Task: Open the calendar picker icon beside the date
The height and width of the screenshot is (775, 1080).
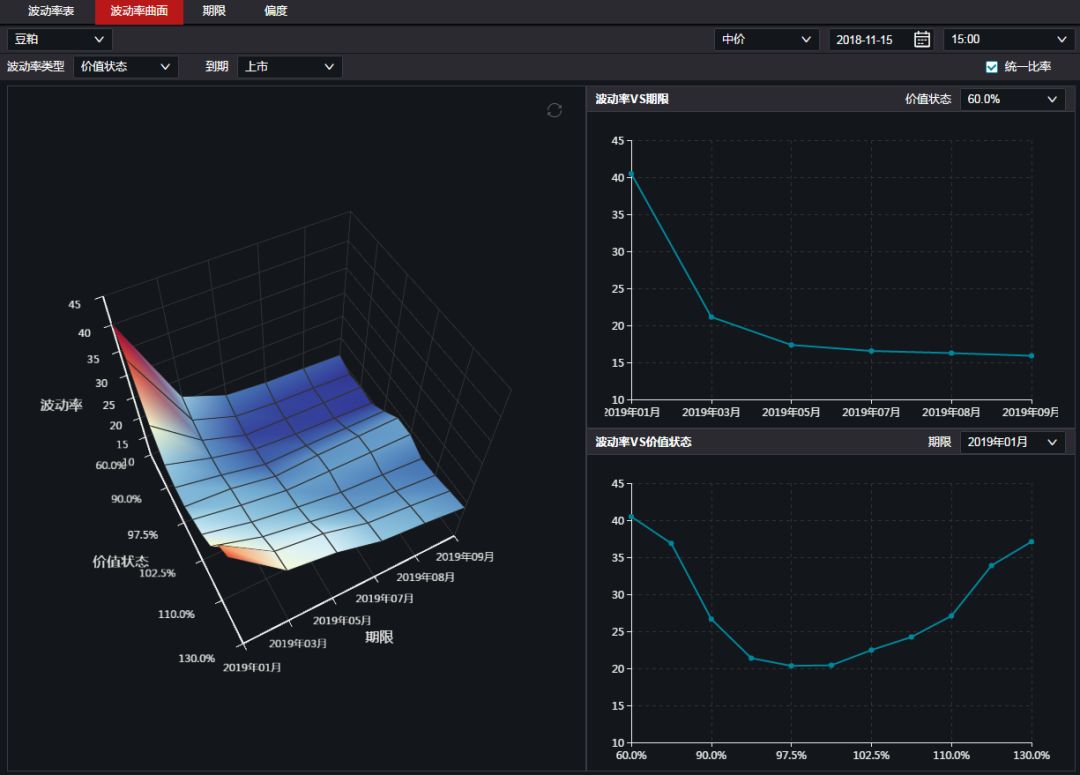Action: 922,39
